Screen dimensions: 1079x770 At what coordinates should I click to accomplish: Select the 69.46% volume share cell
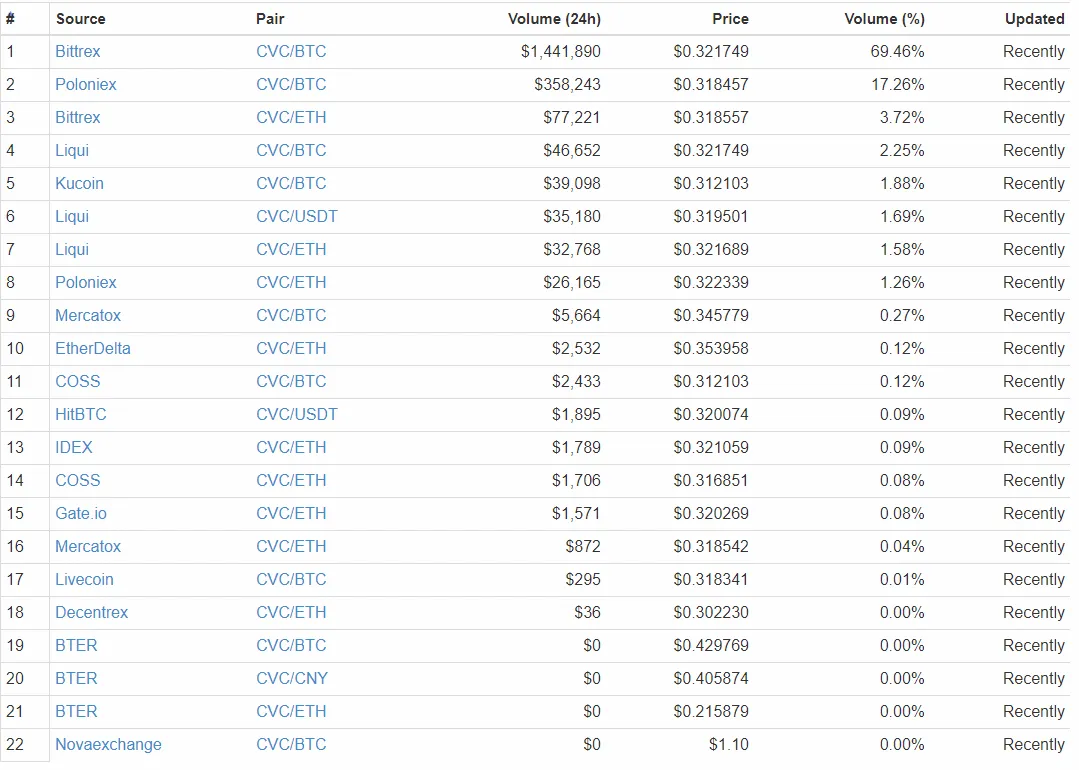click(897, 52)
